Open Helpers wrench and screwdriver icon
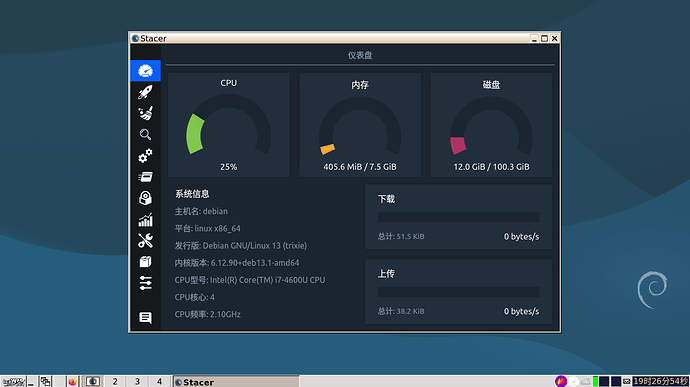Screen dimensions: 690x387 145,240
